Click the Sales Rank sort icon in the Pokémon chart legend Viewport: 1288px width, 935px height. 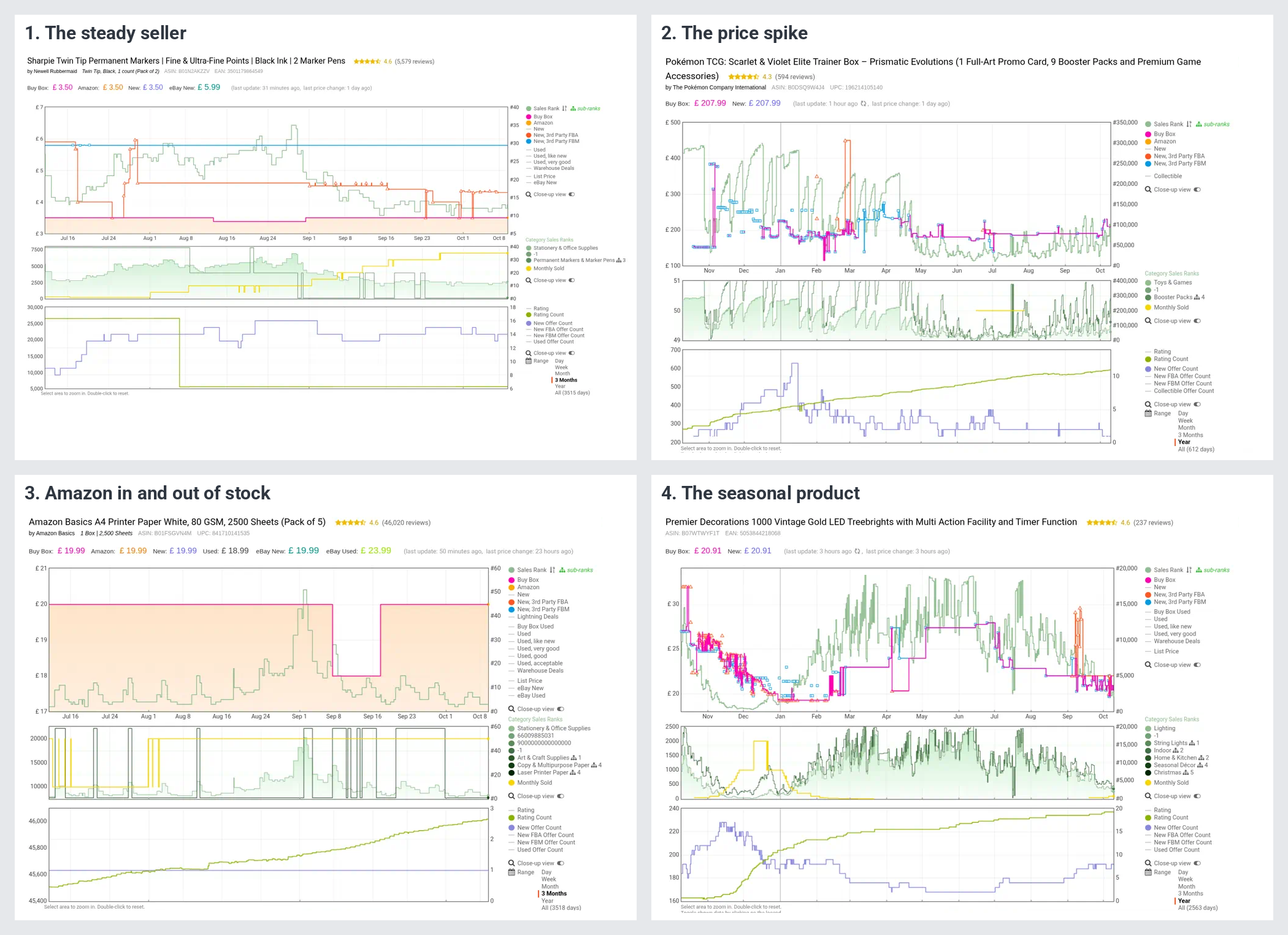pos(1189,124)
